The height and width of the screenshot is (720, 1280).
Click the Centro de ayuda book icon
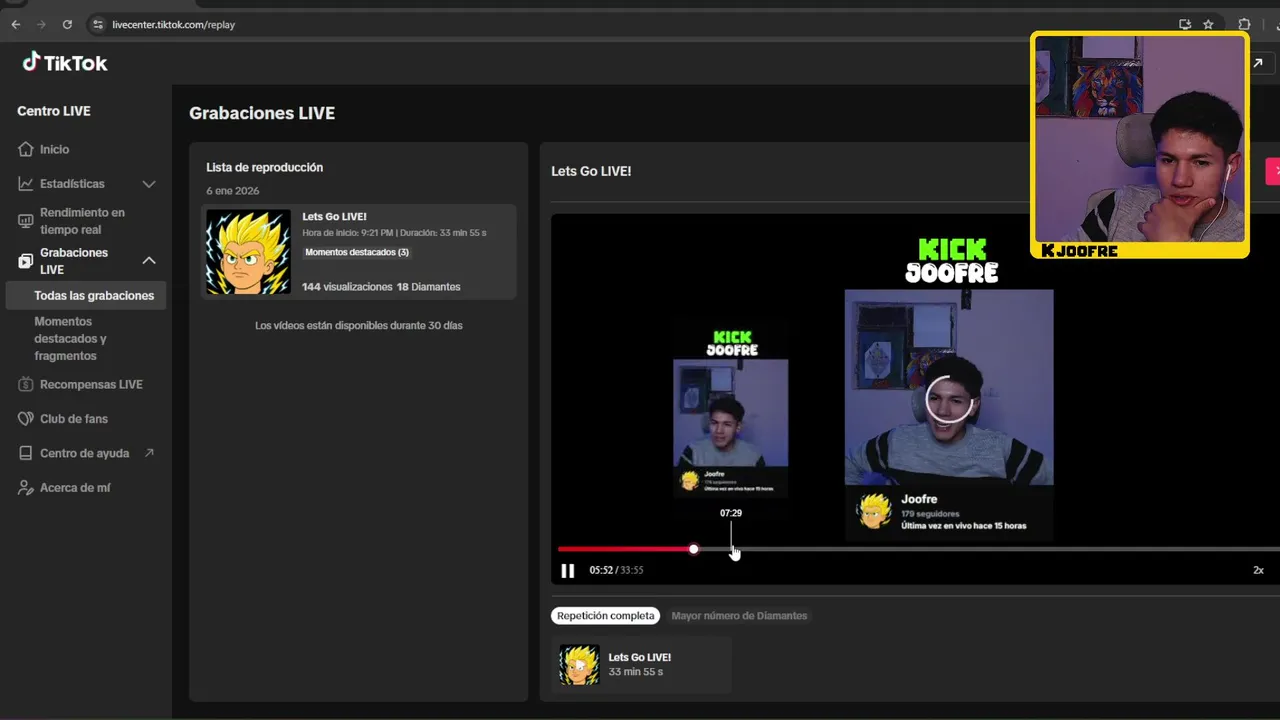point(26,453)
